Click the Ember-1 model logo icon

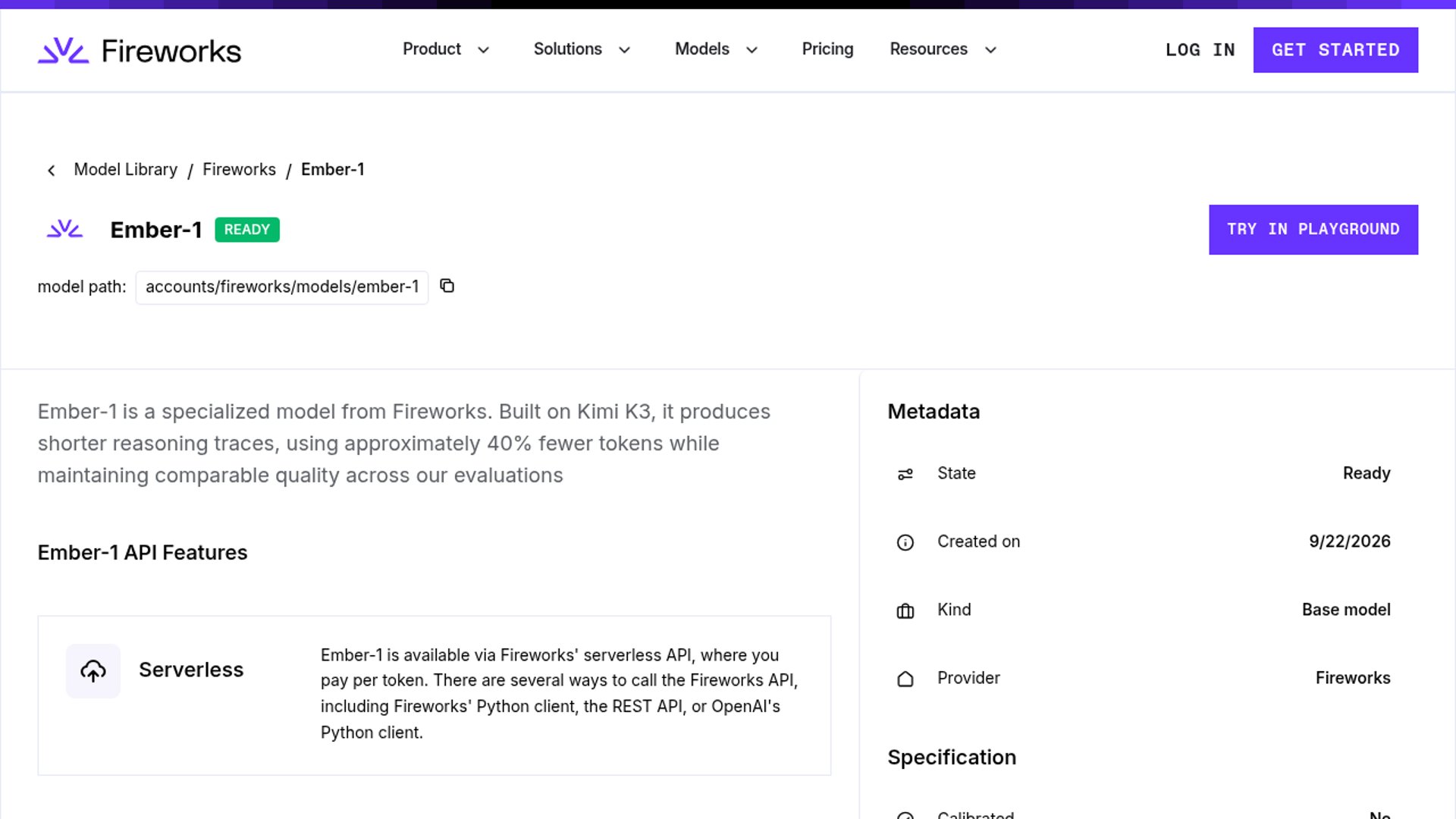coord(65,229)
